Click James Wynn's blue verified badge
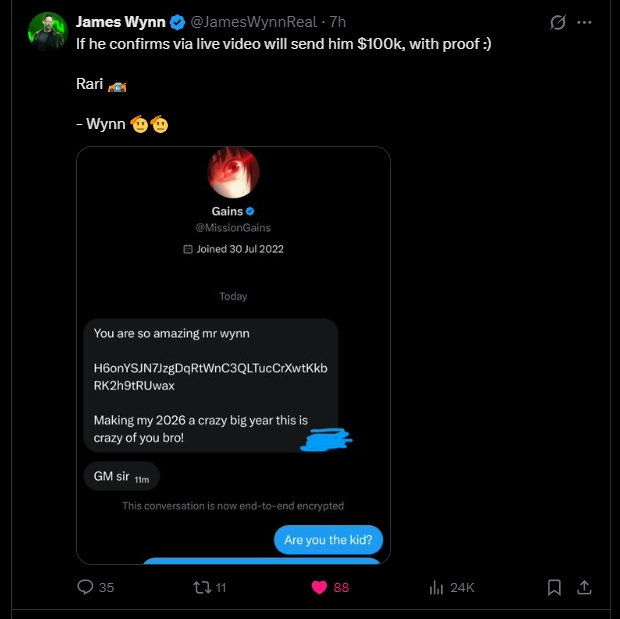The height and width of the screenshot is (619, 620). click(x=177, y=22)
